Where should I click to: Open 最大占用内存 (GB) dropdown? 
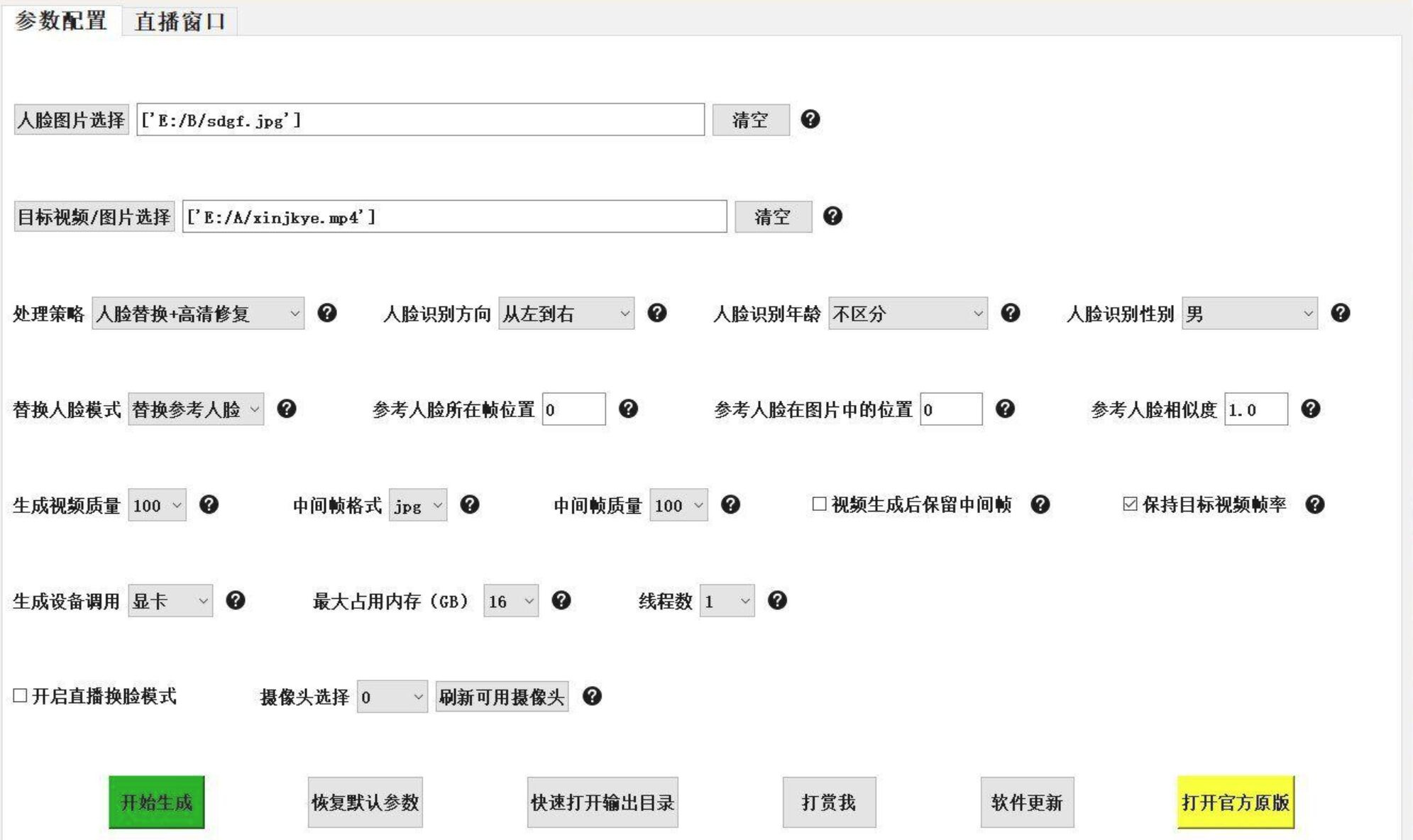tap(511, 602)
